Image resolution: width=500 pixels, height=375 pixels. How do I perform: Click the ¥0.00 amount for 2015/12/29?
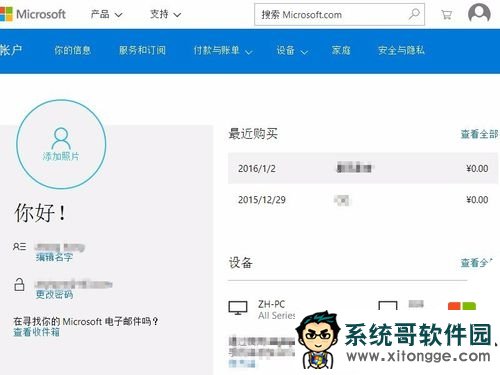point(477,200)
